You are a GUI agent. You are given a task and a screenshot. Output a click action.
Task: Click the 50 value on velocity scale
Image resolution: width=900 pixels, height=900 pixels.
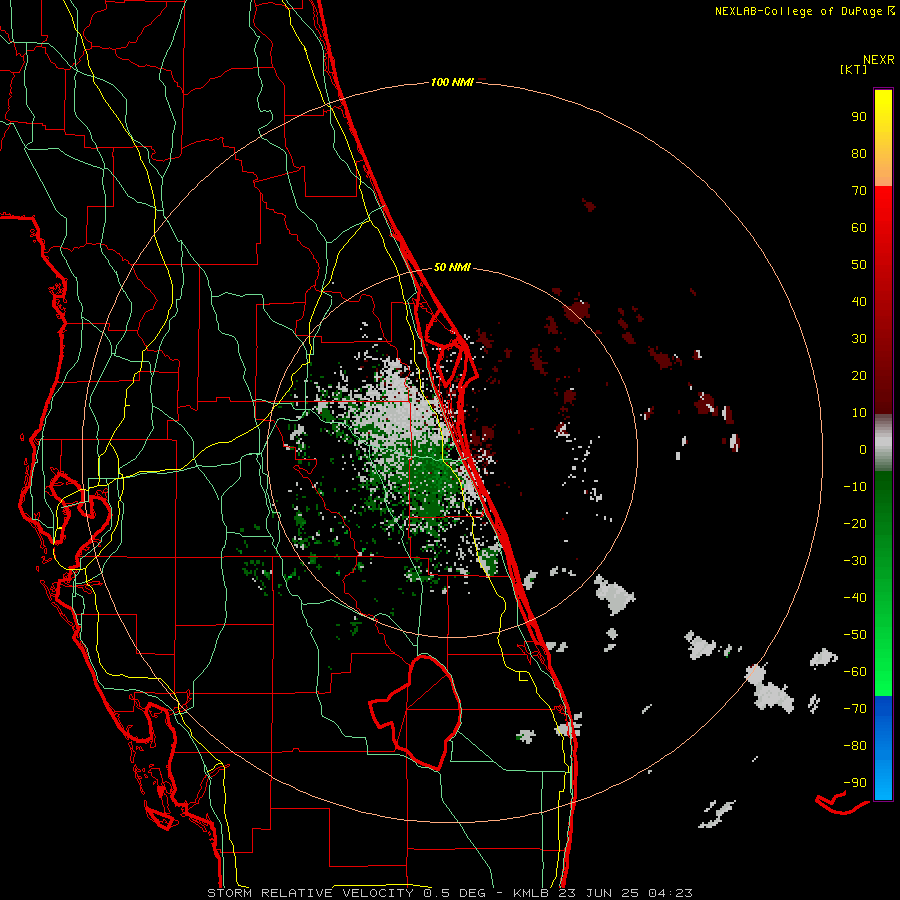click(x=859, y=264)
